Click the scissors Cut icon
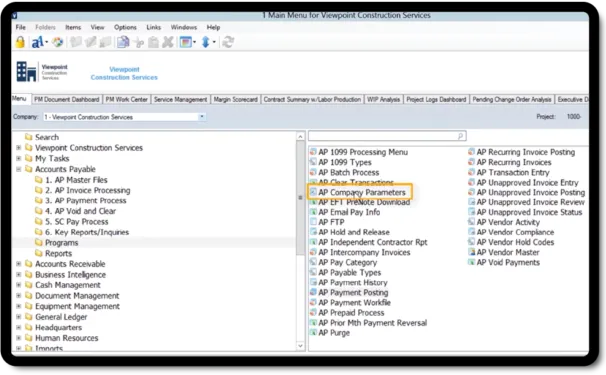606x375 pixels. (139, 43)
